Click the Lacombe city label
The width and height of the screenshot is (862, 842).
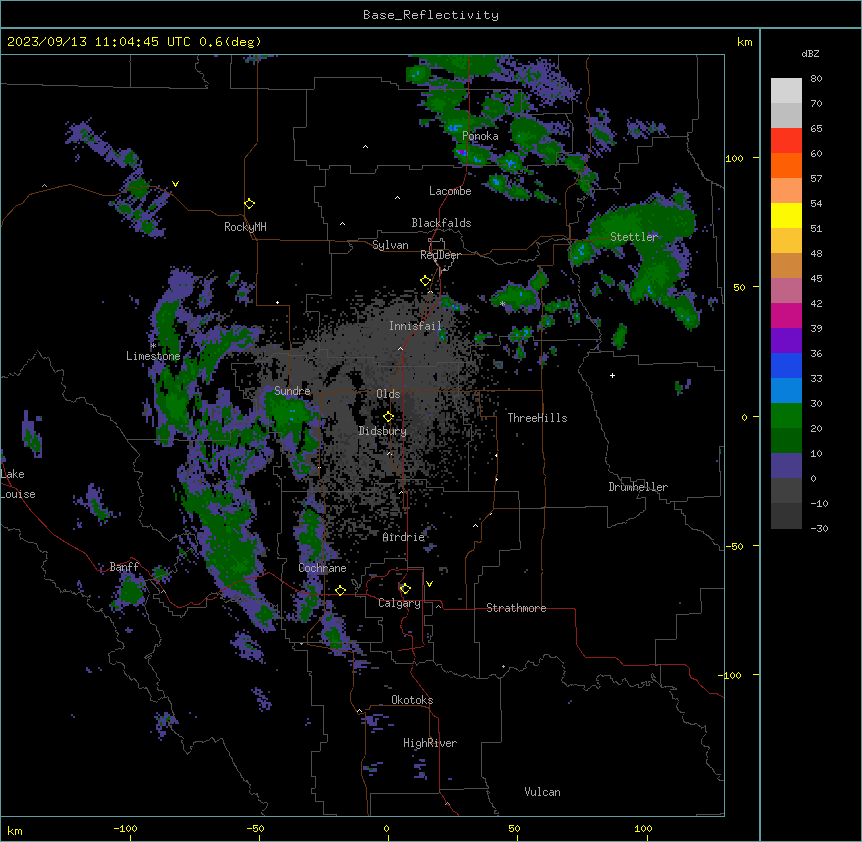pyautogui.click(x=450, y=191)
